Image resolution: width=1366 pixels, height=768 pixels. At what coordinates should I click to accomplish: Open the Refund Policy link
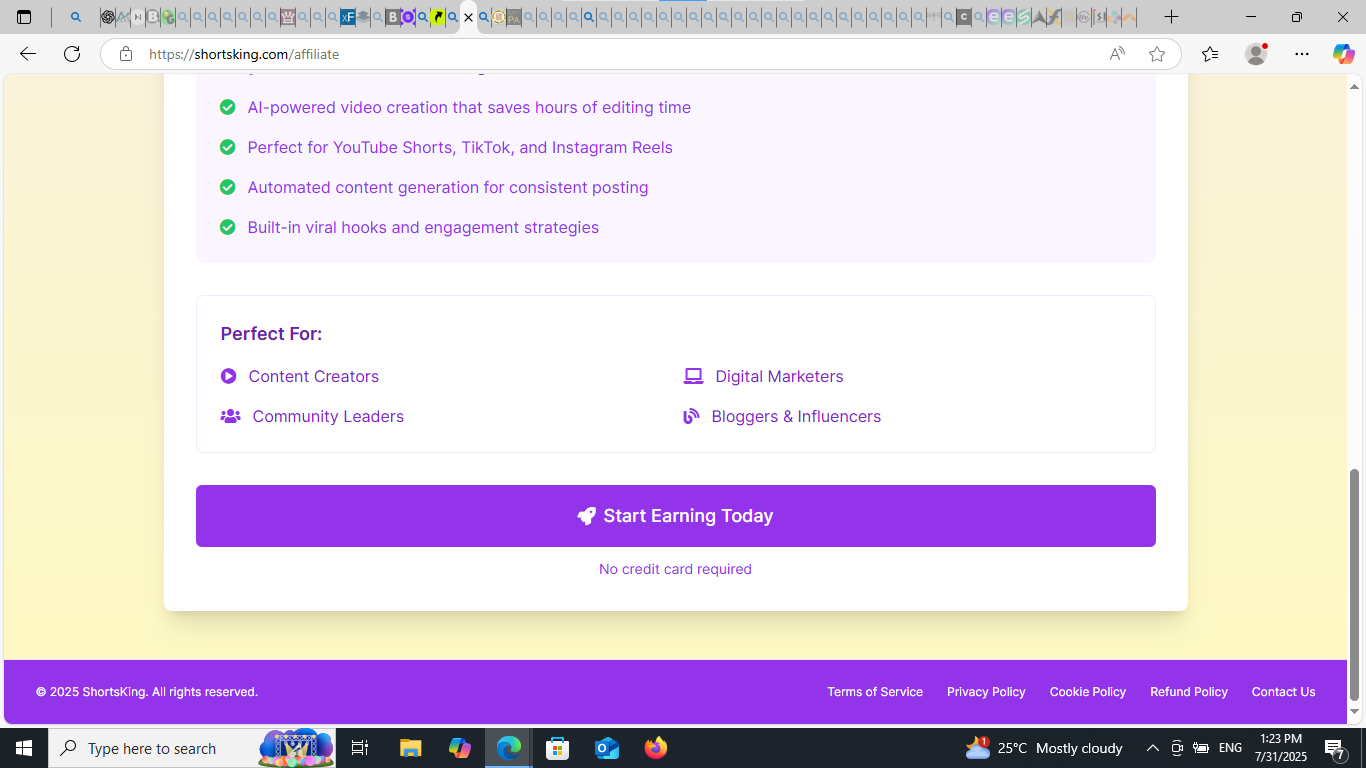(1189, 692)
